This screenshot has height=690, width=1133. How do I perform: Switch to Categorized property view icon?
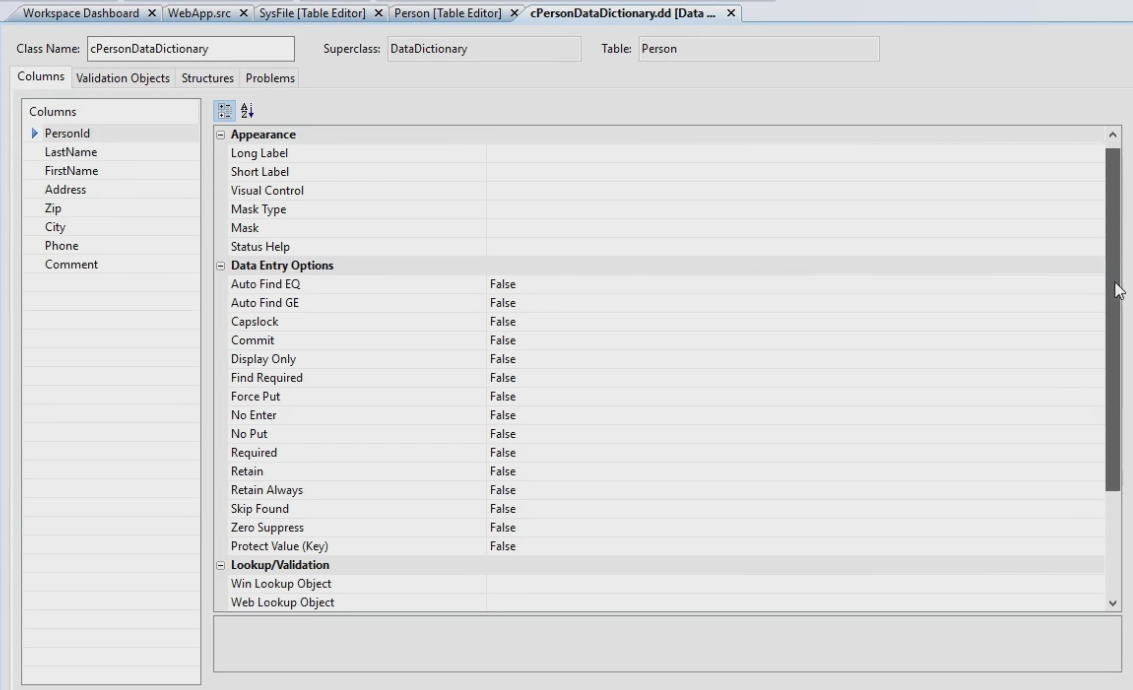click(x=224, y=111)
